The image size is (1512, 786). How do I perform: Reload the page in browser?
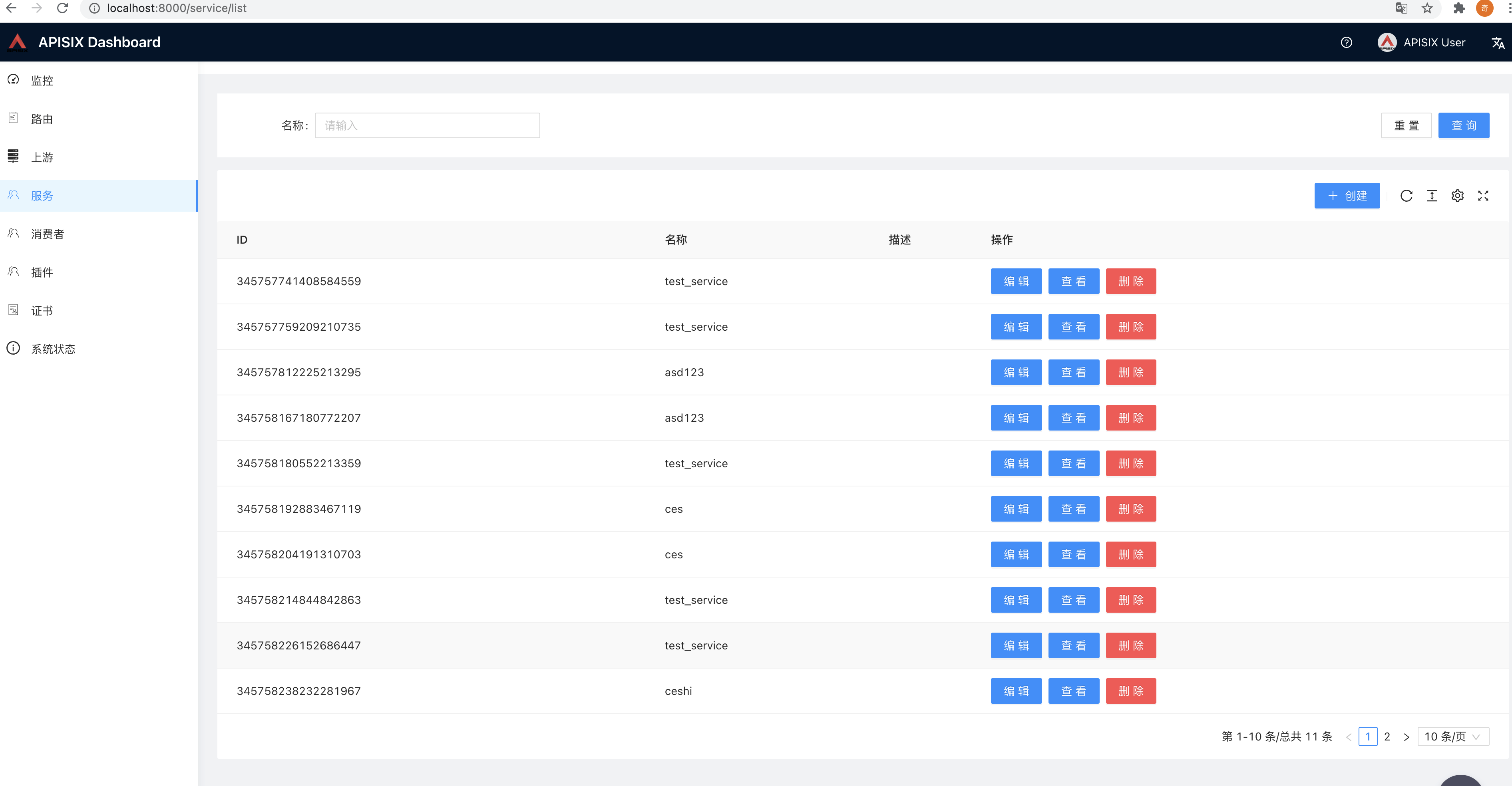tap(62, 8)
